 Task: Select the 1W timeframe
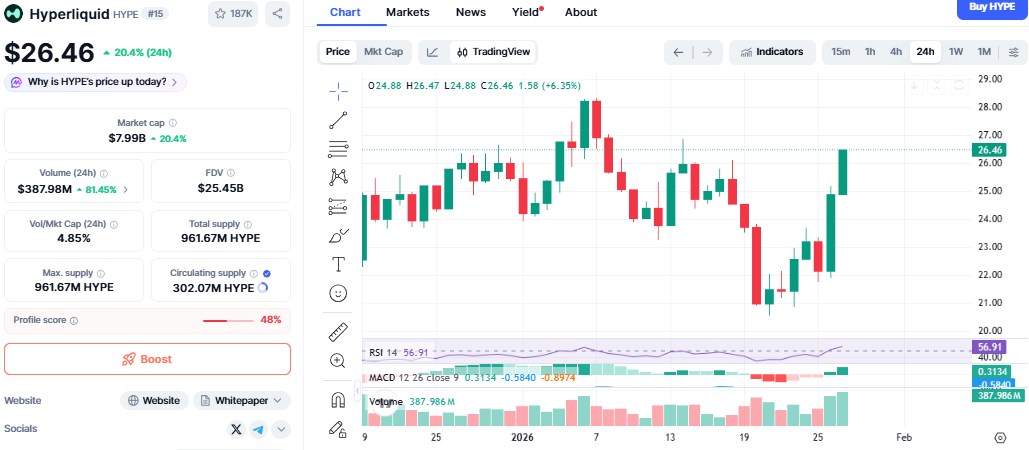pos(956,52)
